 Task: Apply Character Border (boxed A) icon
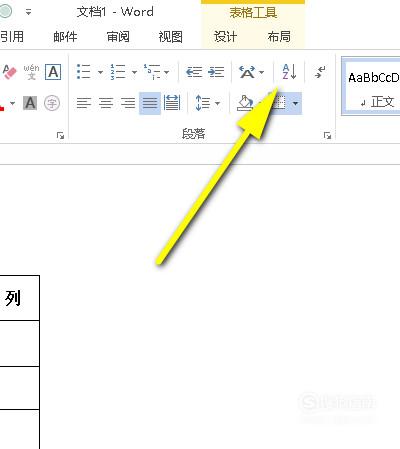pyautogui.click(x=53, y=72)
